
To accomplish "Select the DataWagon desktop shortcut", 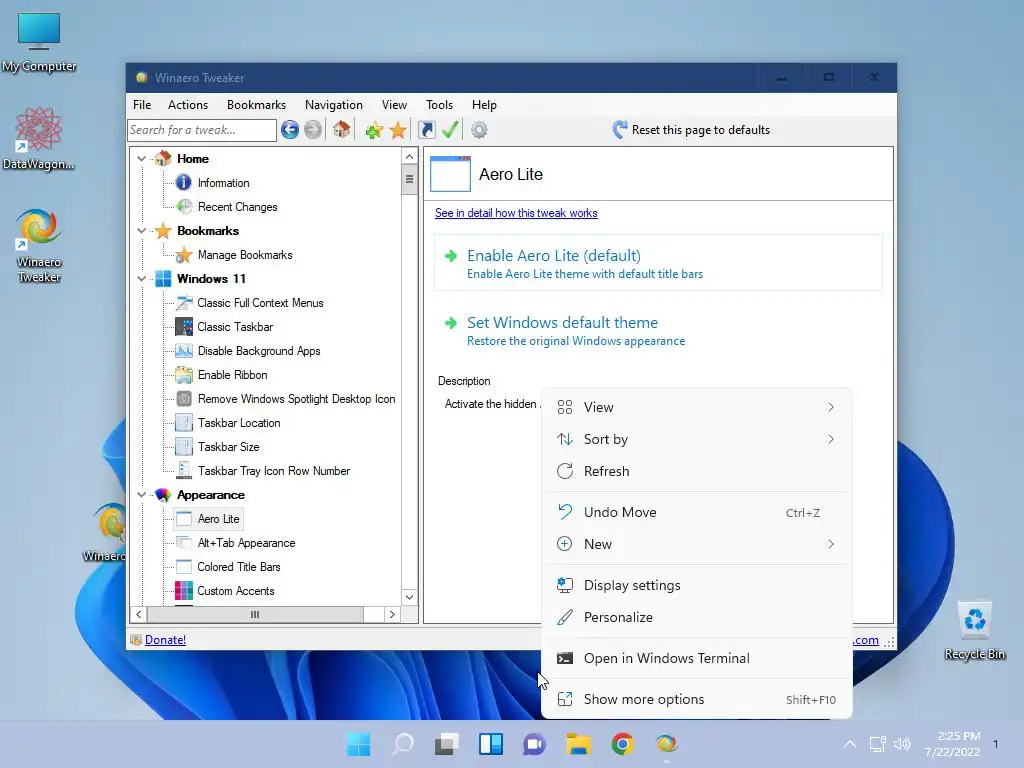I will [39, 138].
